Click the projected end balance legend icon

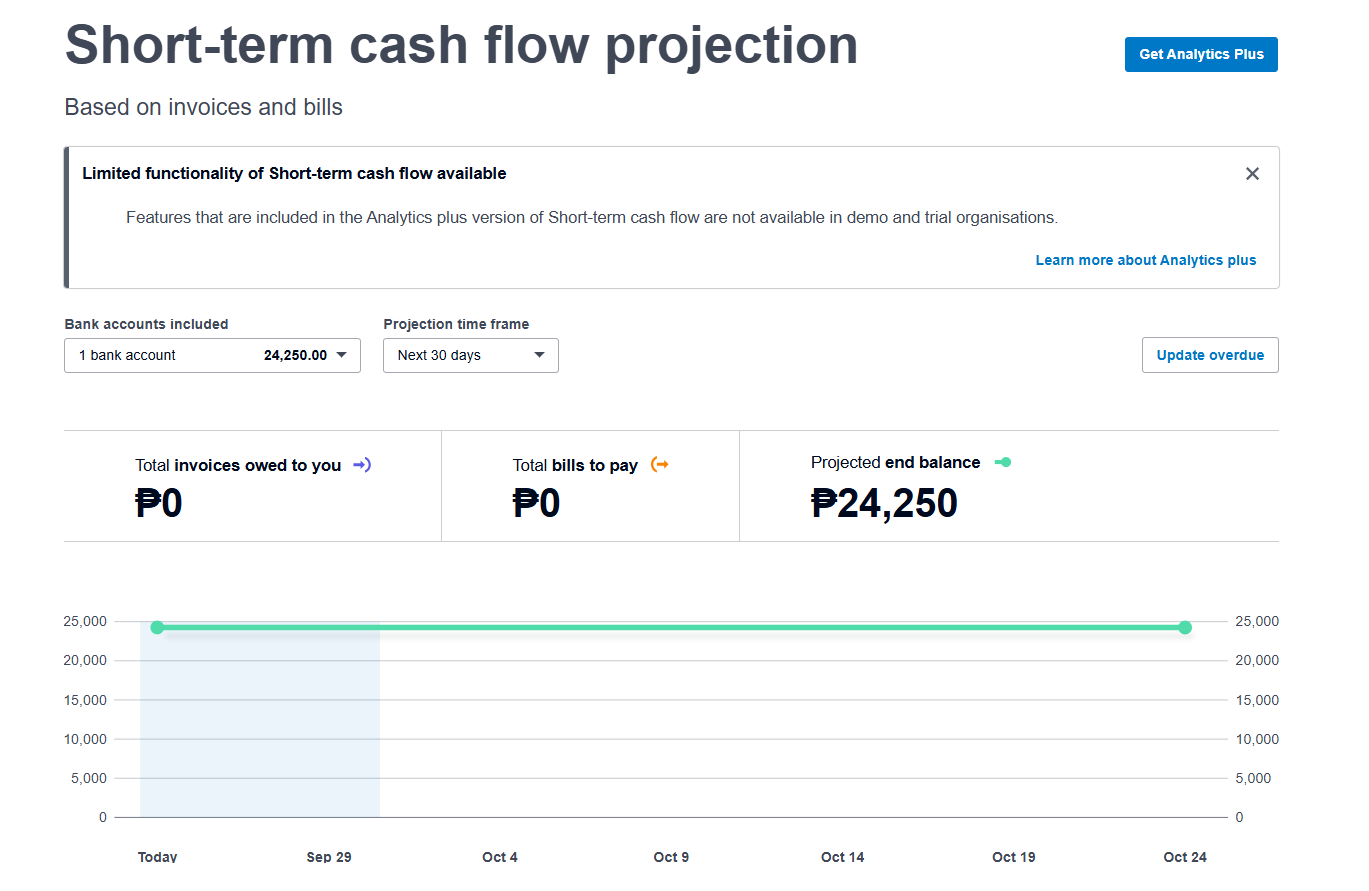coord(1003,462)
